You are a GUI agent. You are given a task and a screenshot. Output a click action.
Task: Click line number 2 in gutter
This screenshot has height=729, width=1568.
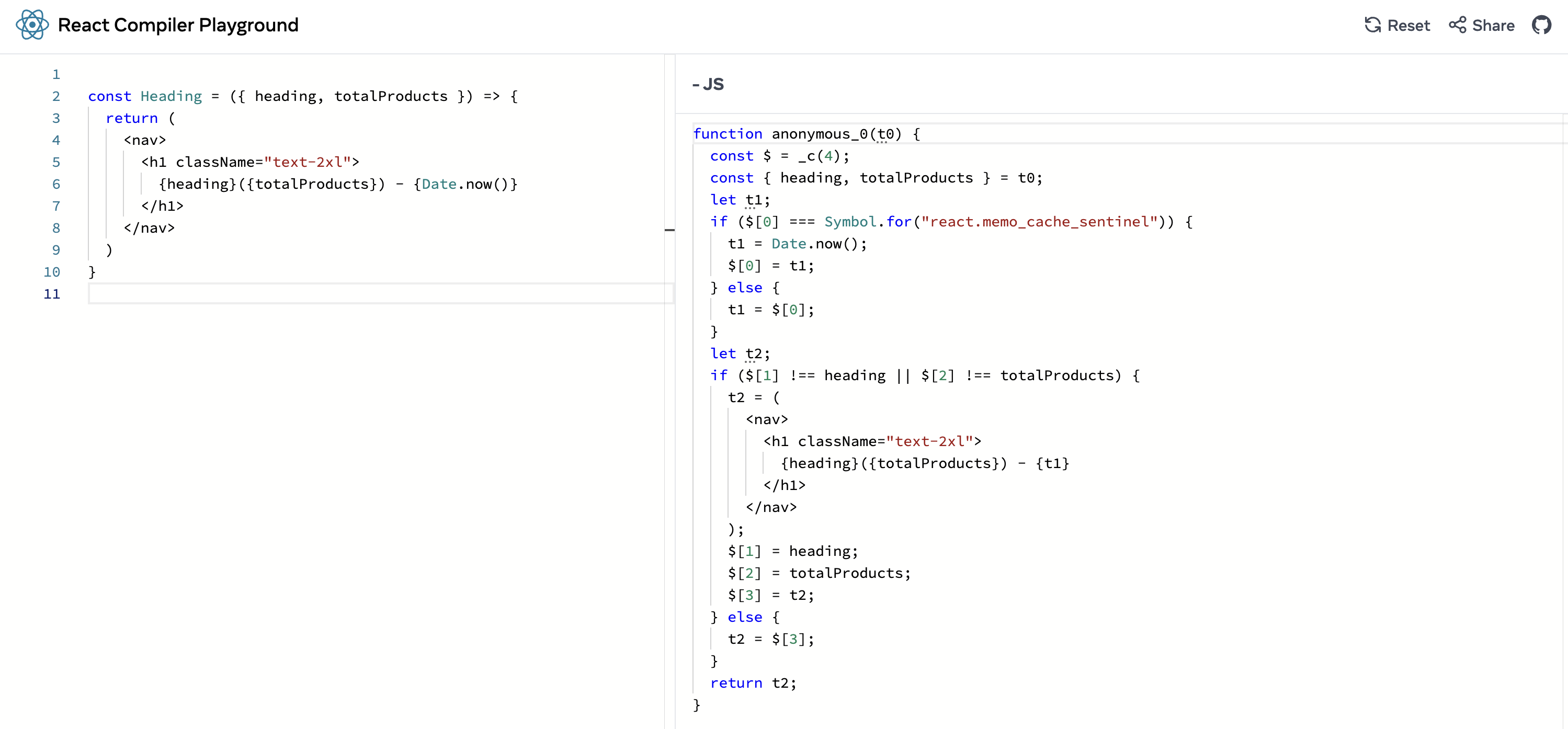coord(56,96)
